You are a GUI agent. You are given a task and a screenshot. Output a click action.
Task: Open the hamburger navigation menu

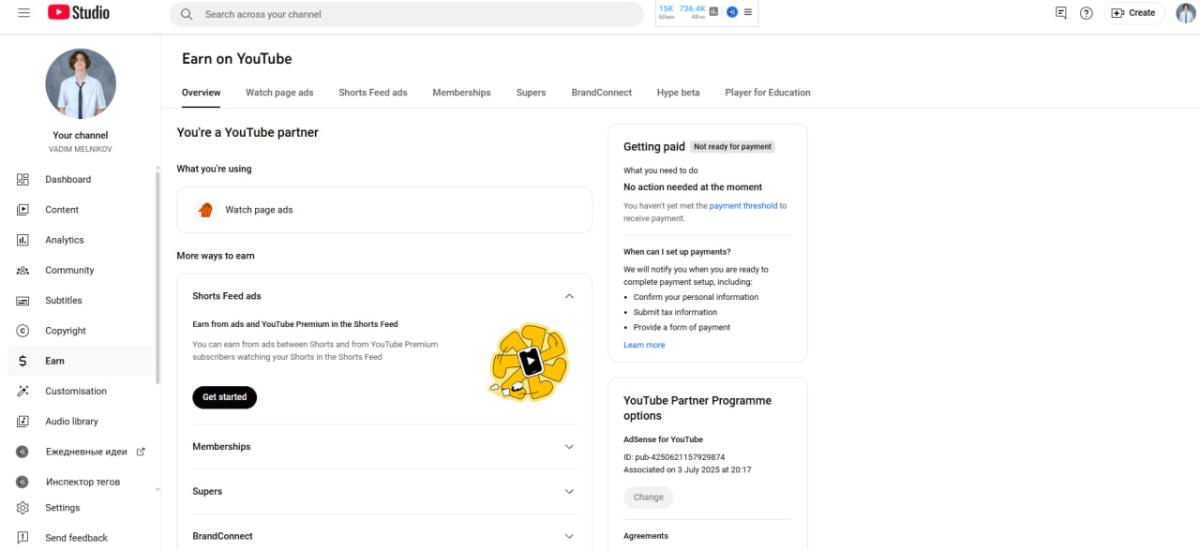[23, 13]
